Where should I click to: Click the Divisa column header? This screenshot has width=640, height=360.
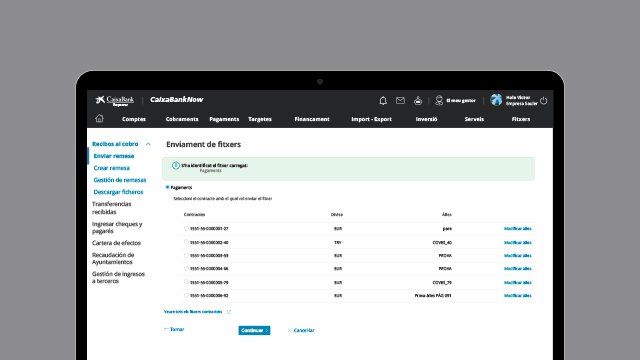[x=337, y=214]
